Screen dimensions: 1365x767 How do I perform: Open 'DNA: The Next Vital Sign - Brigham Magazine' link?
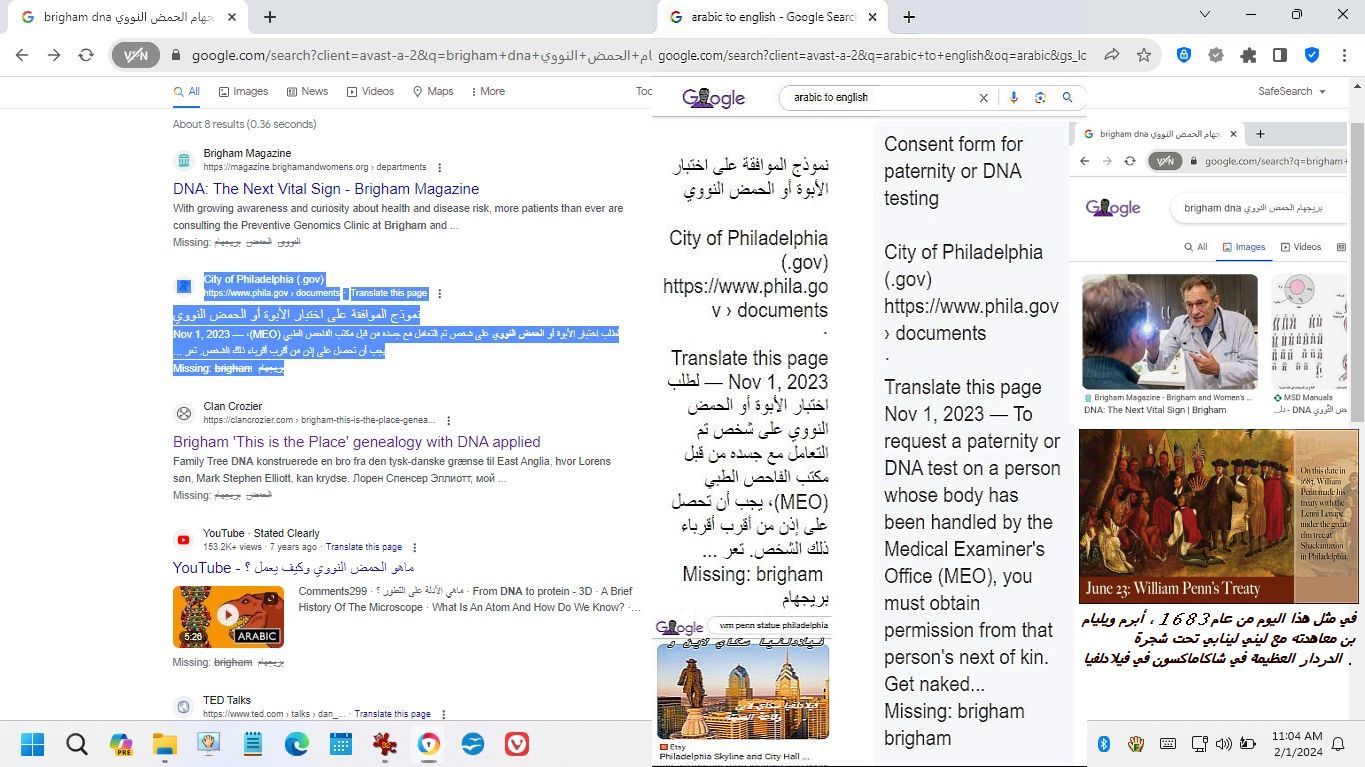[326, 189]
